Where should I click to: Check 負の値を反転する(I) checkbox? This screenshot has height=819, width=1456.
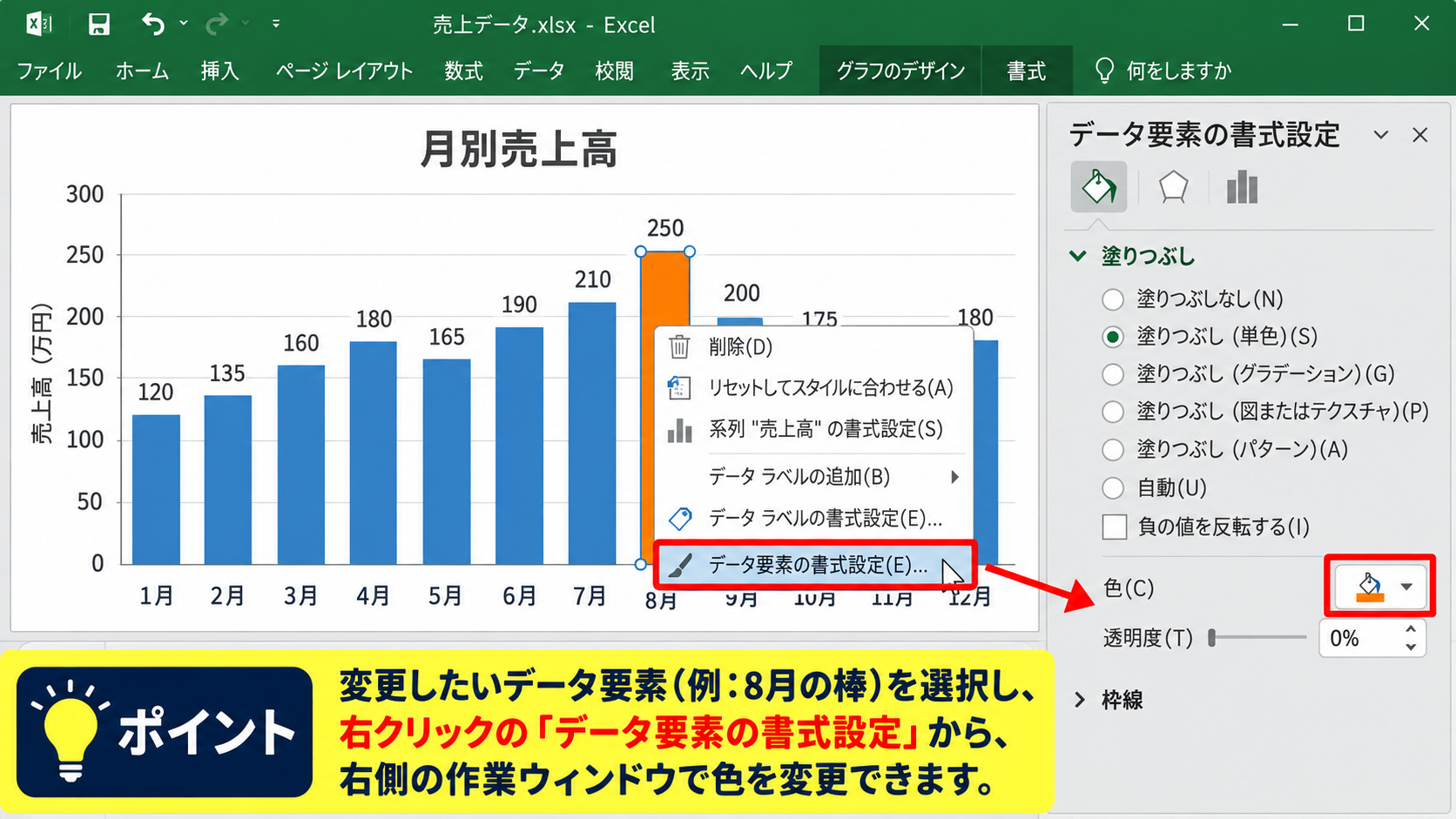[x=1115, y=527]
